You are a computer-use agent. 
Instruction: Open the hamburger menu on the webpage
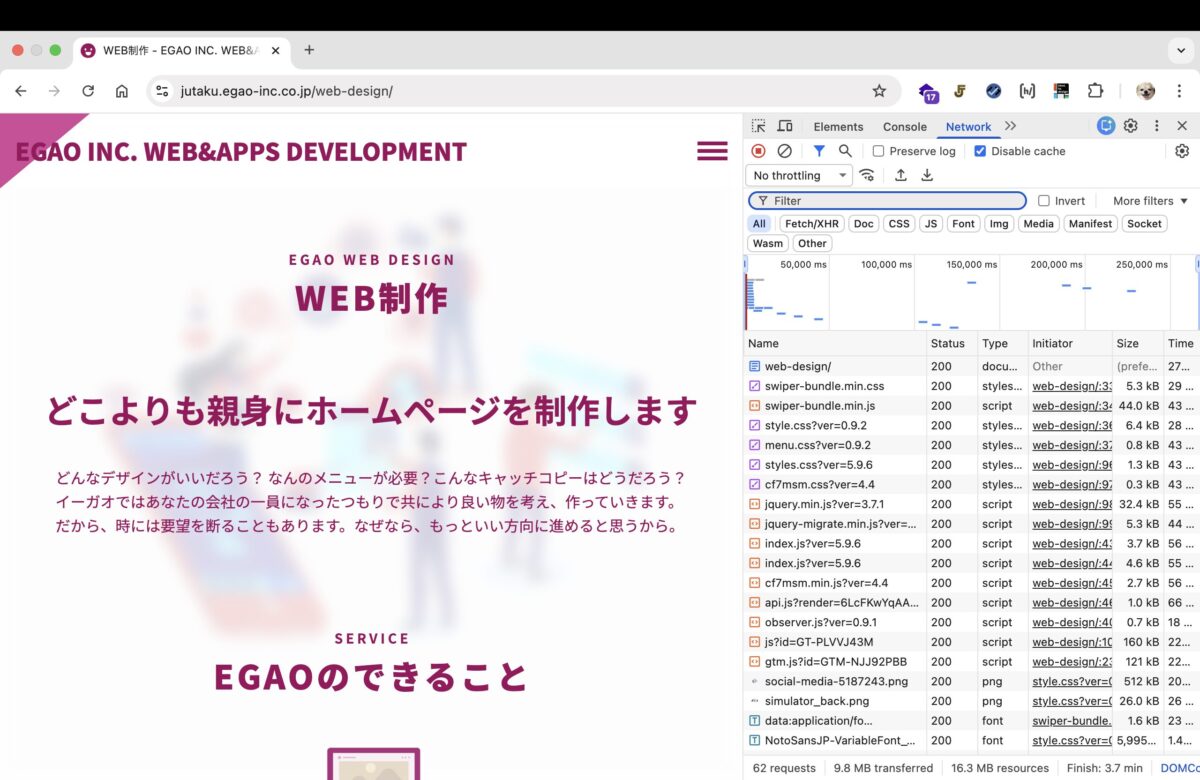(x=712, y=151)
